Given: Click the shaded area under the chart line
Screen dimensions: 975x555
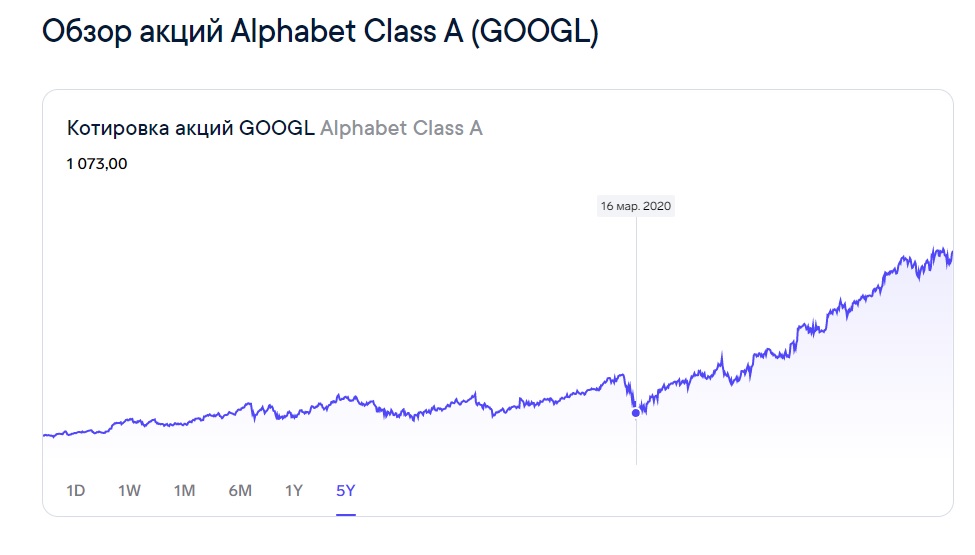Looking at the screenshot, I should coord(746,429).
